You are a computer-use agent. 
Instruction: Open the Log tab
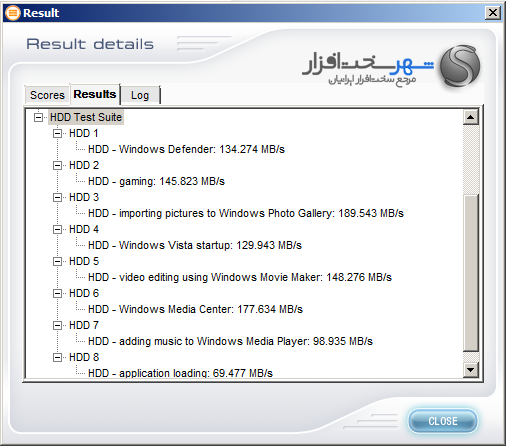[140, 95]
